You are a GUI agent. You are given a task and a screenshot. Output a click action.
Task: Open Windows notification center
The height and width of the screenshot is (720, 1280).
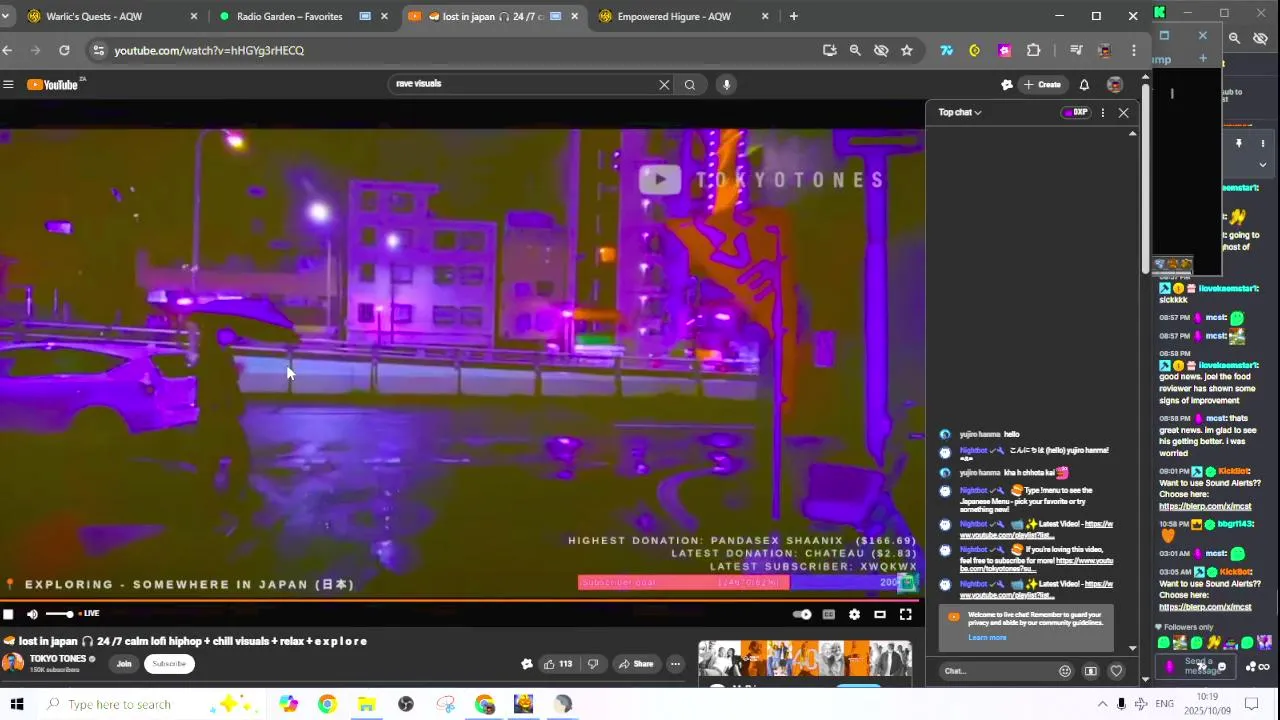click(x=1251, y=705)
